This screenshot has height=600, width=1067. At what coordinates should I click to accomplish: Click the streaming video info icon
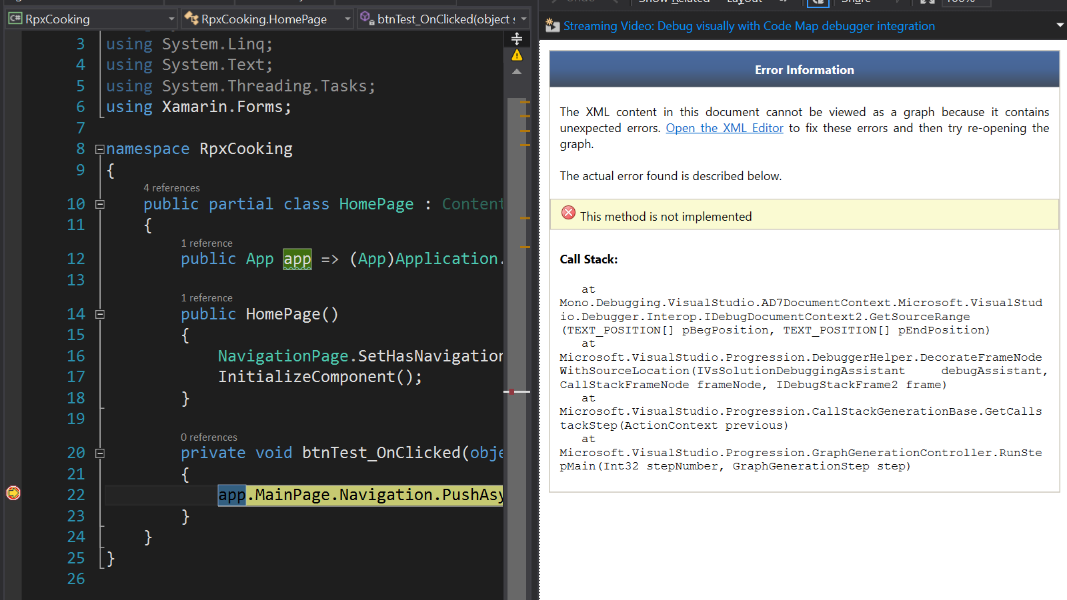[552, 26]
